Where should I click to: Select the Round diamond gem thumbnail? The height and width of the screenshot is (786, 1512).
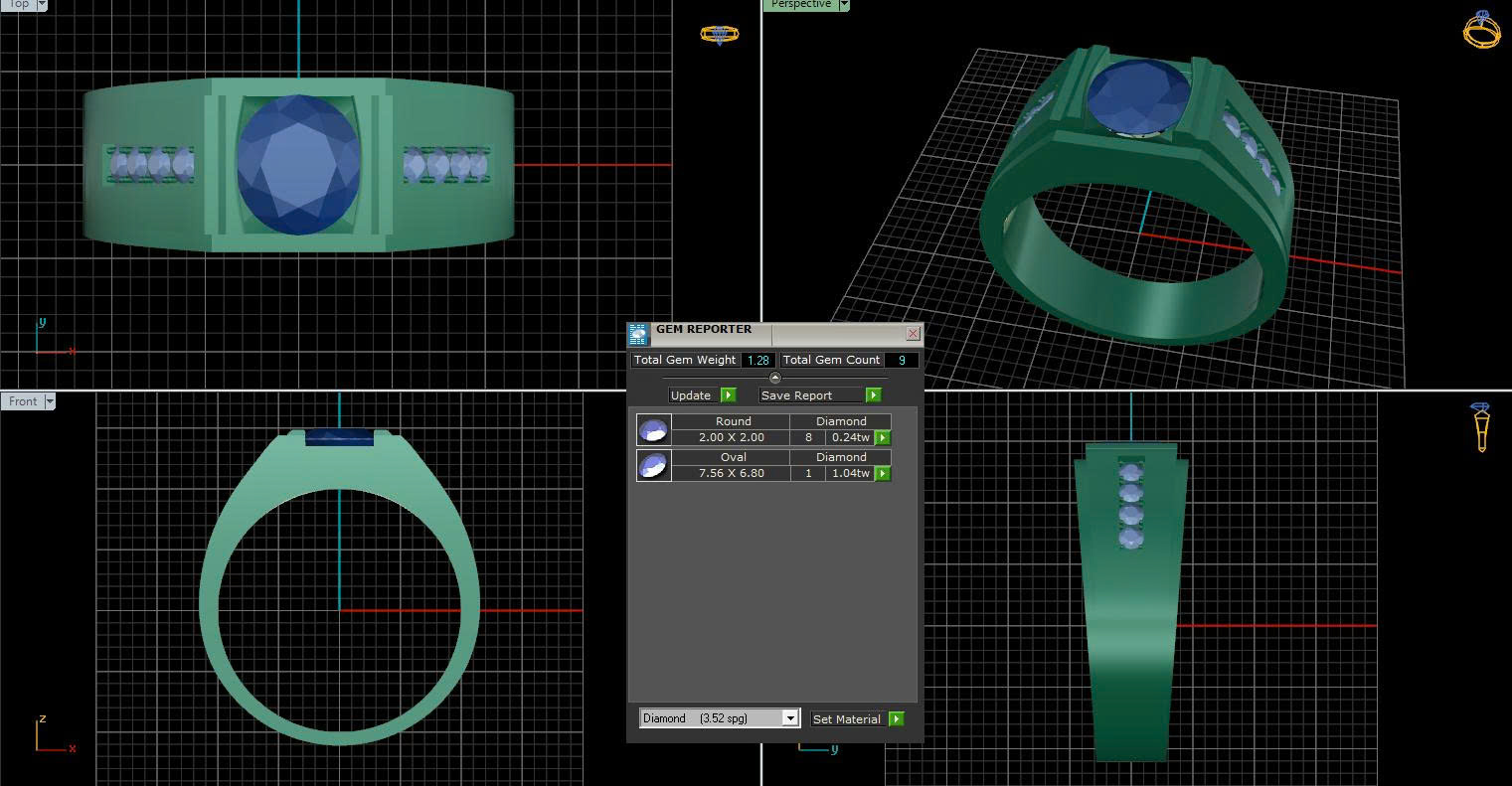pyautogui.click(x=653, y=429)
